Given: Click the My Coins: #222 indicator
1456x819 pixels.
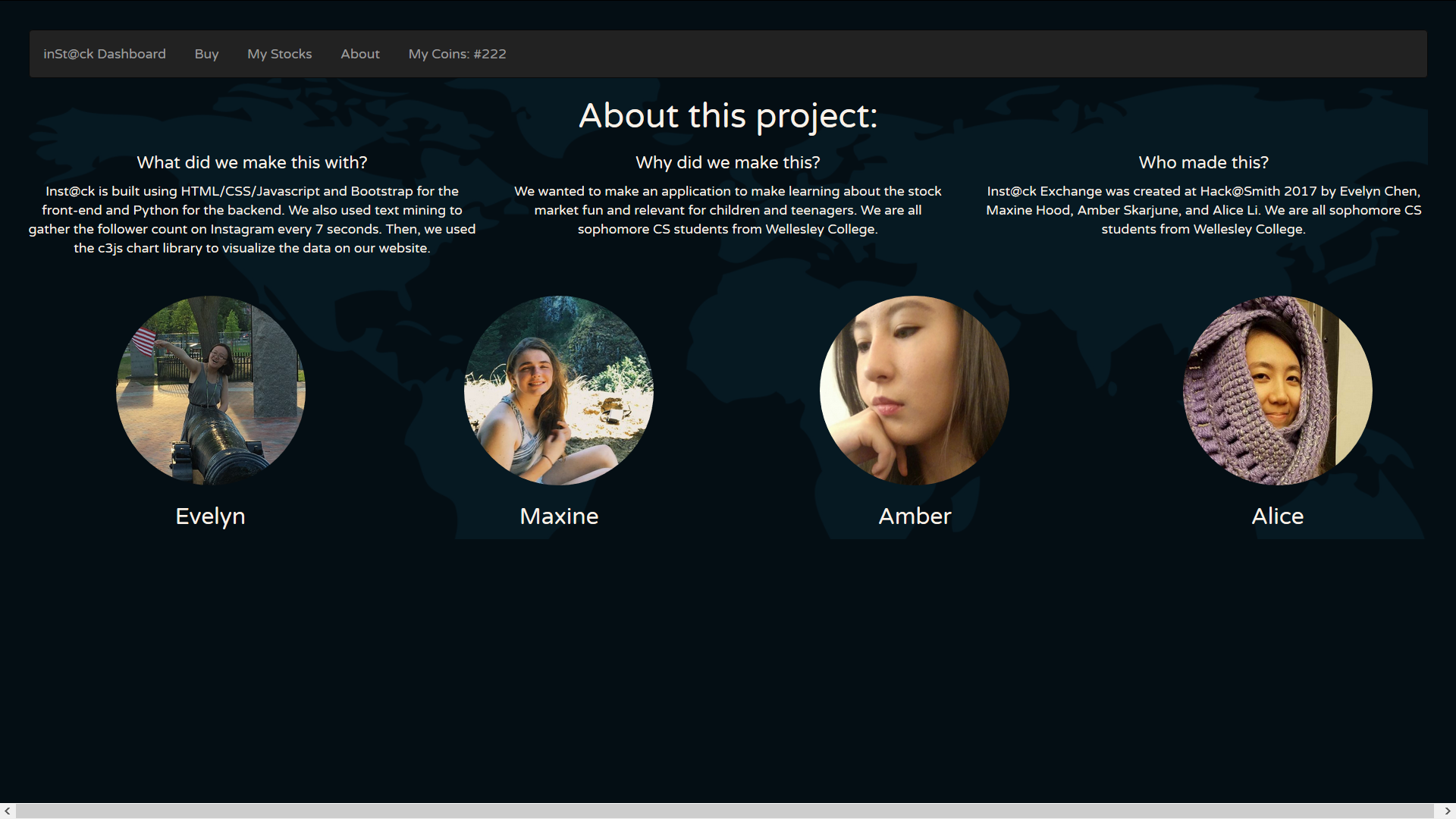Looking at the screenshot, I should (x=457, y=54).
